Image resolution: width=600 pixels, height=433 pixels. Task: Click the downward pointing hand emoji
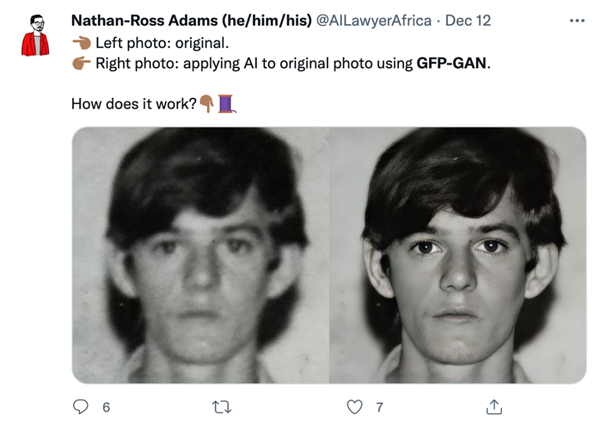(207, 104)
